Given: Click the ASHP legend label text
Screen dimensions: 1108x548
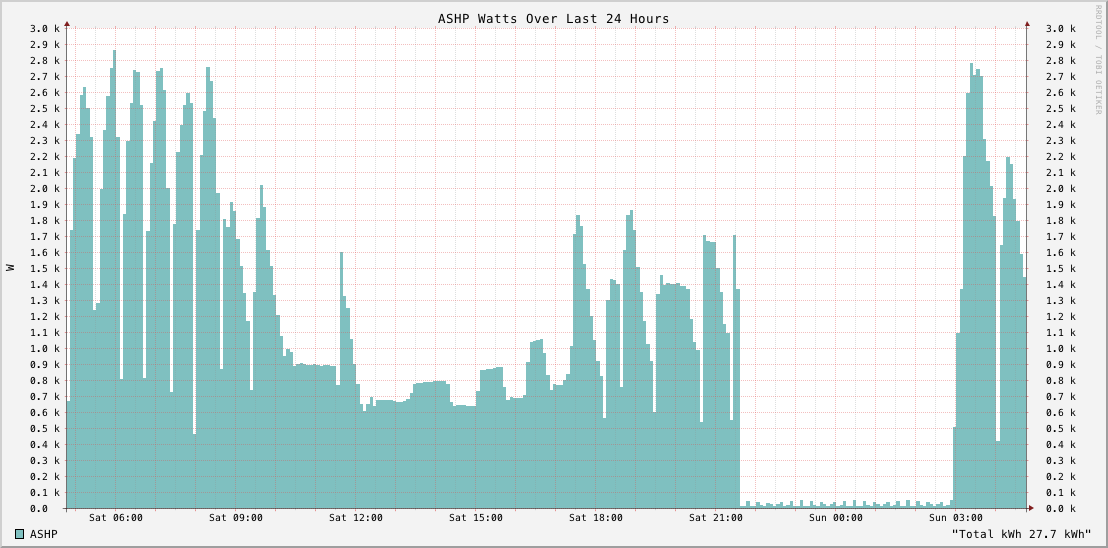Looking at the screenshot, I should (x=44, y=534).
